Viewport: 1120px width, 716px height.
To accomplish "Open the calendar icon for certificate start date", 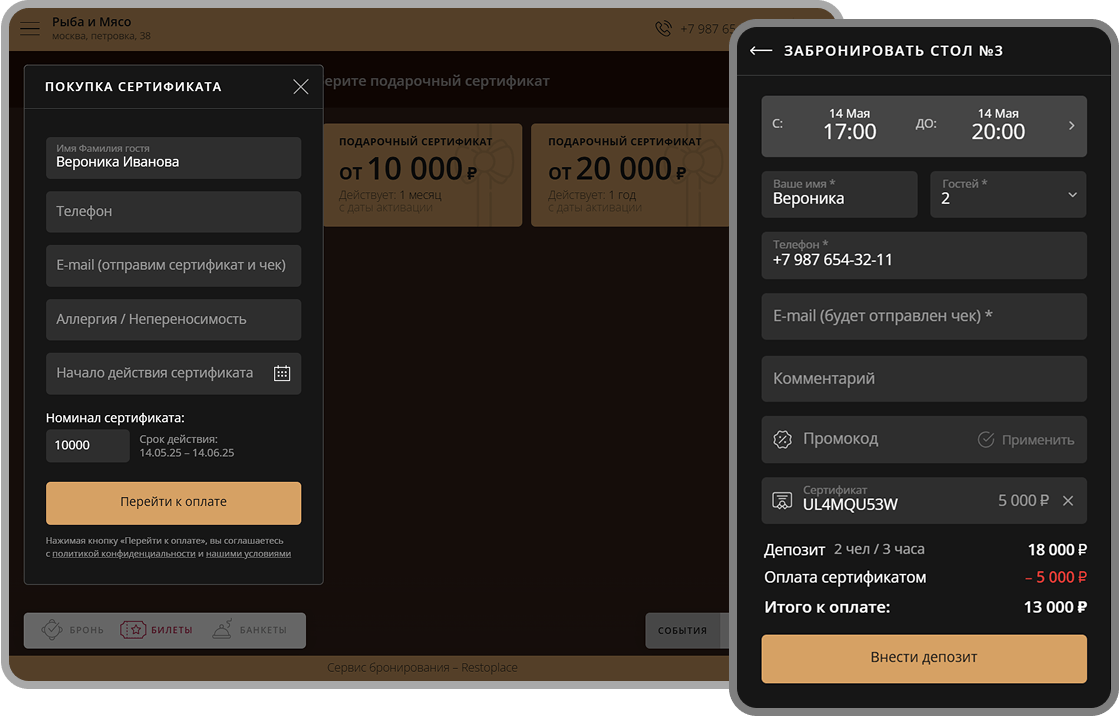I will [282, 373].
